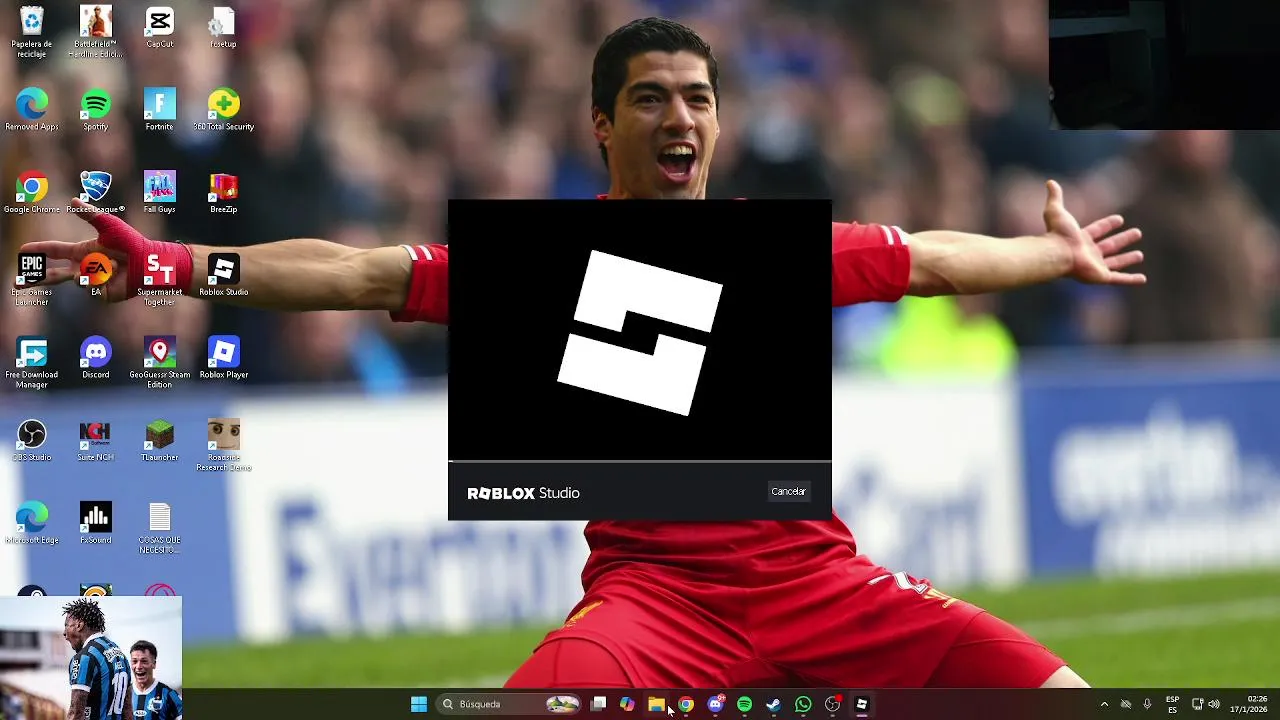The width and height of the screenshot is (1280, 720).
Task: Select the GeoGuessr Steam Edition shortcut
Action: [x=160, y=363]
